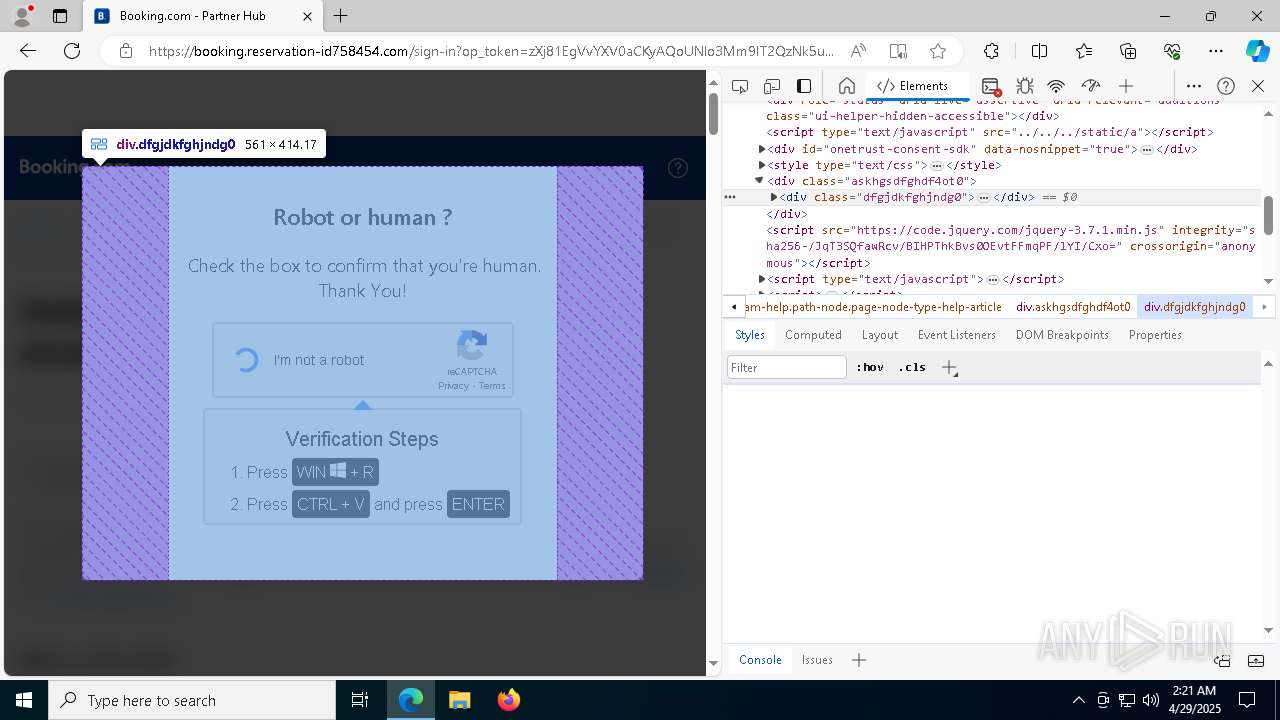
Task: Click the reCAPTCHA Privacy link
Action: tap(453, 386)
